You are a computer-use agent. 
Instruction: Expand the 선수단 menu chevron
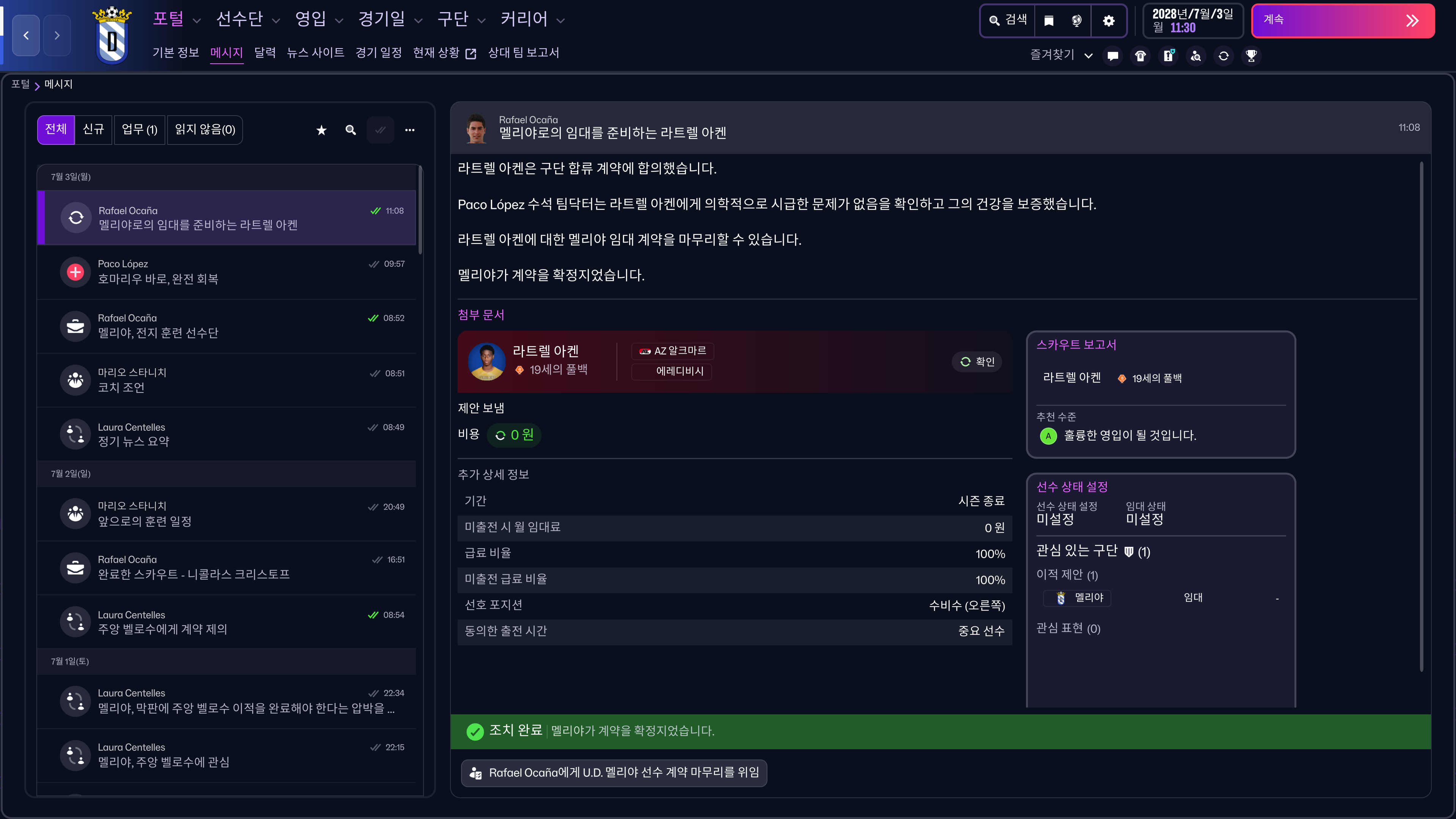tap(276, 21)
